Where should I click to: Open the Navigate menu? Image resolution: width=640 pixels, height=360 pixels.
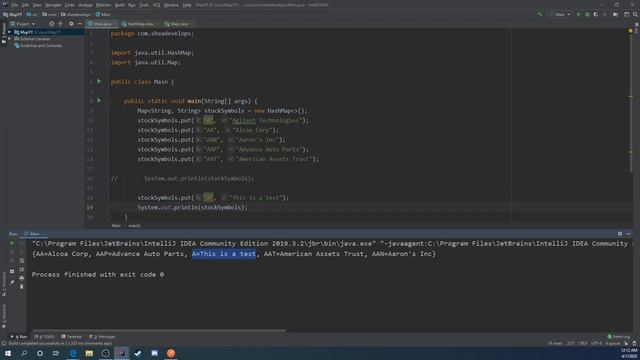pyautogui.click(x=53, y=5)
